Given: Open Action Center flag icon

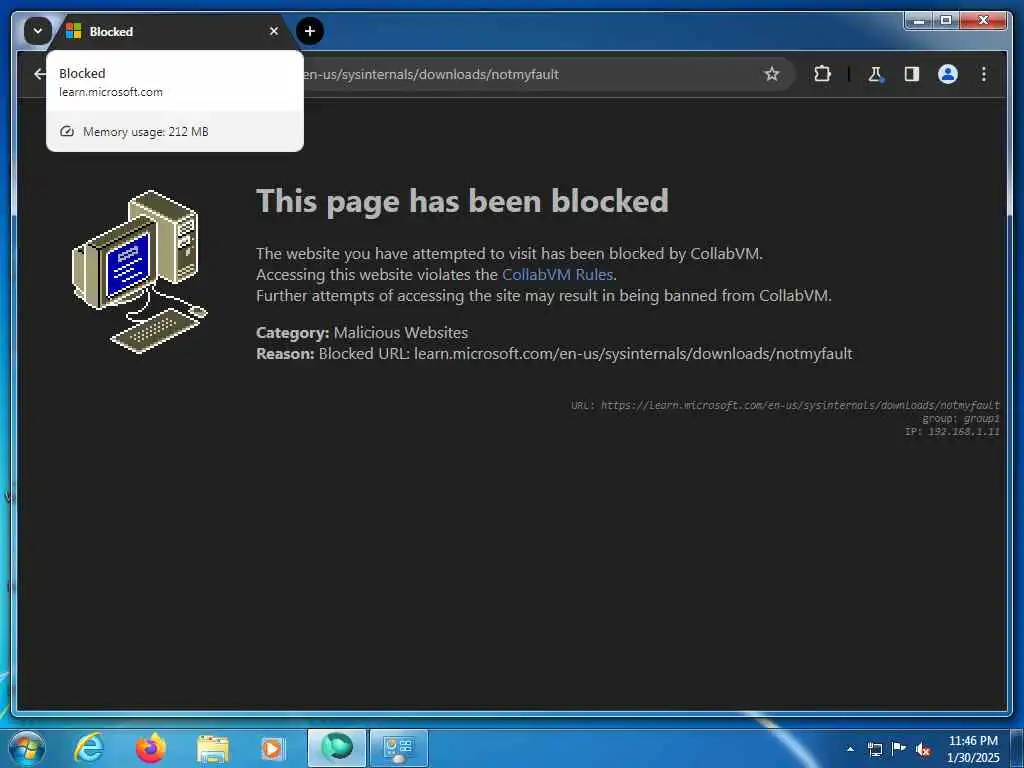Looking at the screenshot, I should [x=899, y=749].
